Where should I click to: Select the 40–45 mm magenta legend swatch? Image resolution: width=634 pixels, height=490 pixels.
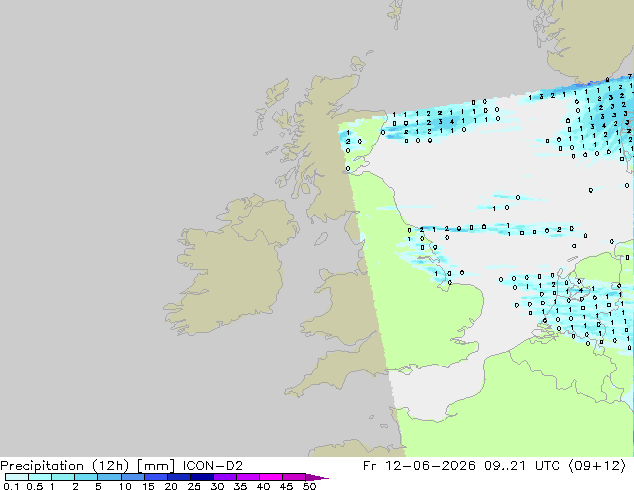271,477
